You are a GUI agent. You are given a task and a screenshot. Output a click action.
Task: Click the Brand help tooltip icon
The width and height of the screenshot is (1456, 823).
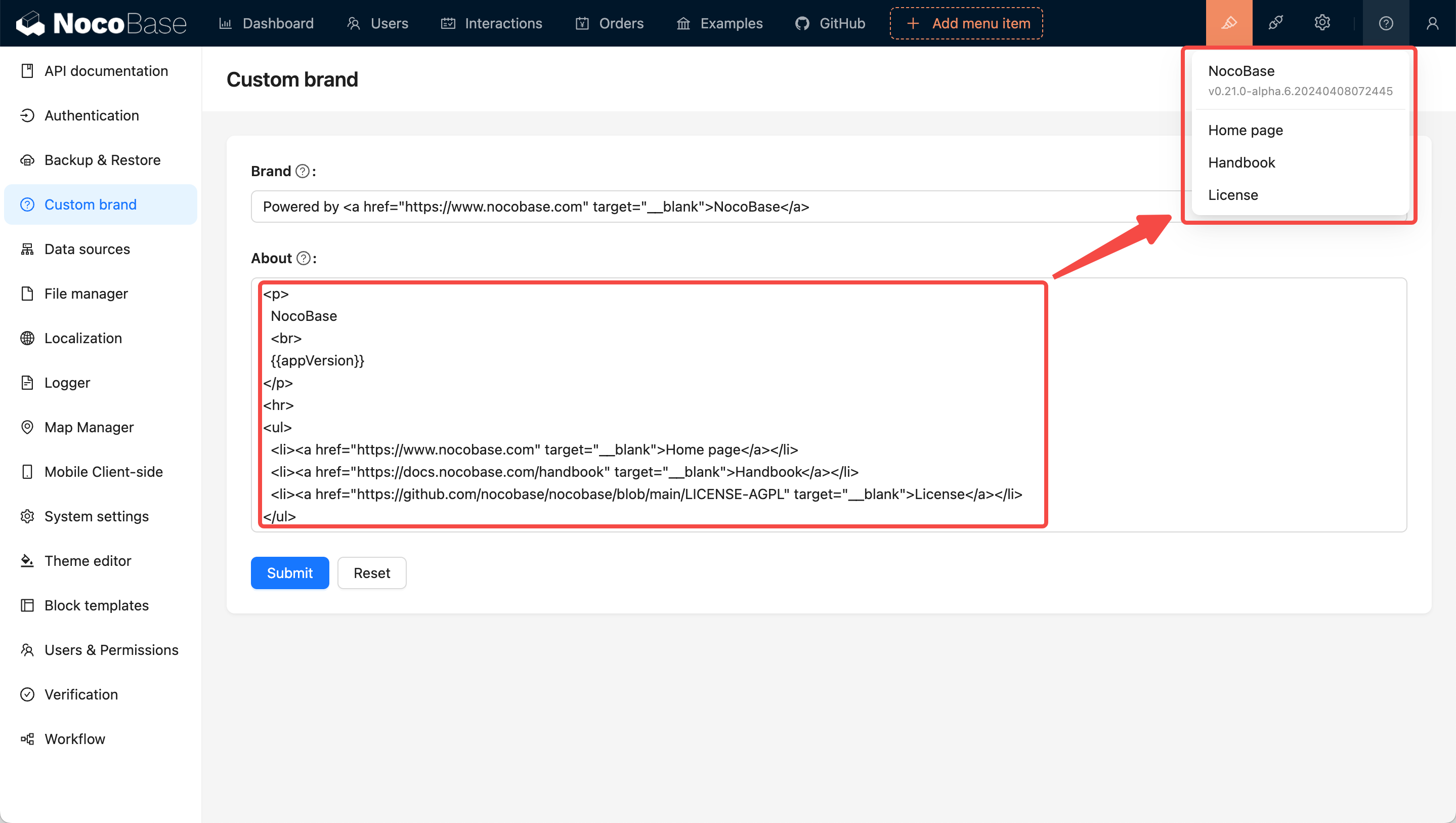point(303,172)
